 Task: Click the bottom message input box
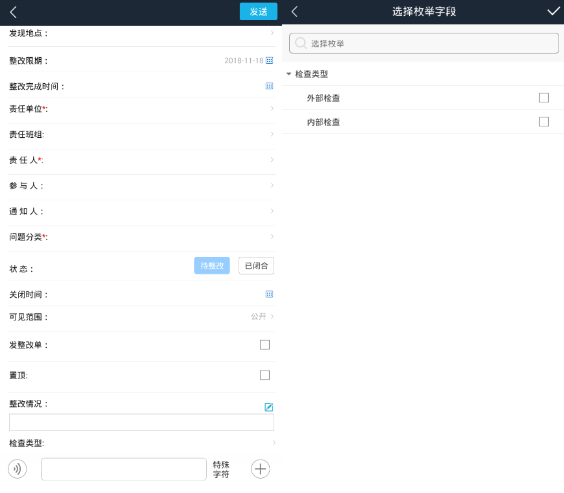click(x=124, y=469)
